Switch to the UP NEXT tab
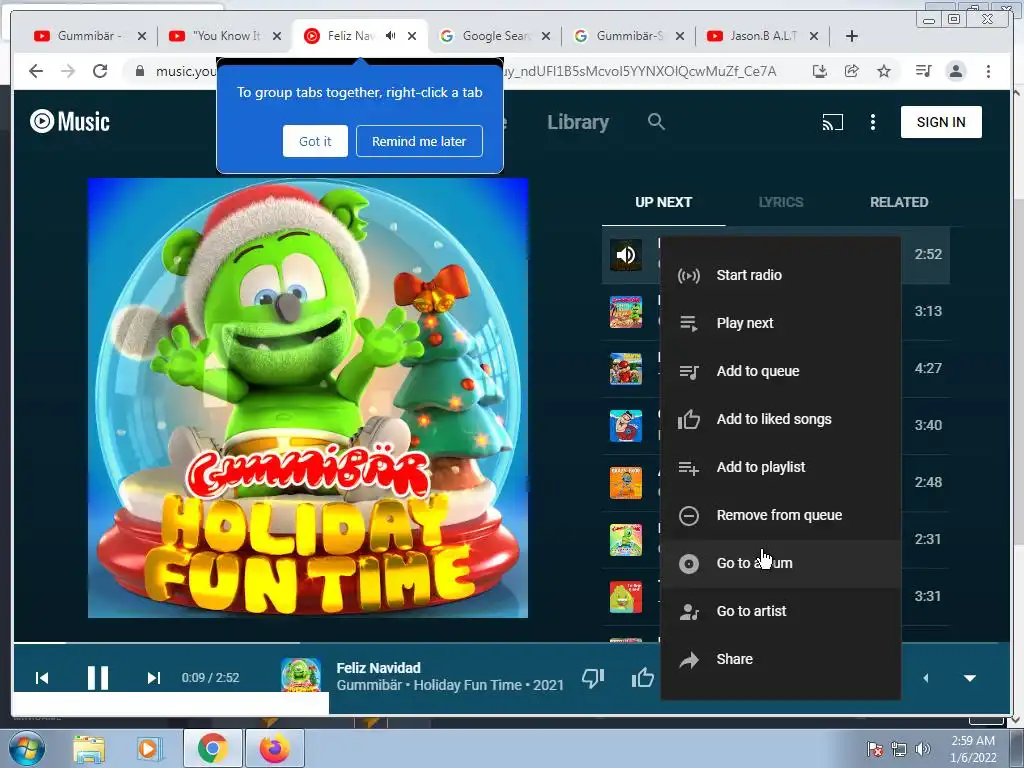The image size is (1024, 768). pyautogui.click(x=664, y=202)
